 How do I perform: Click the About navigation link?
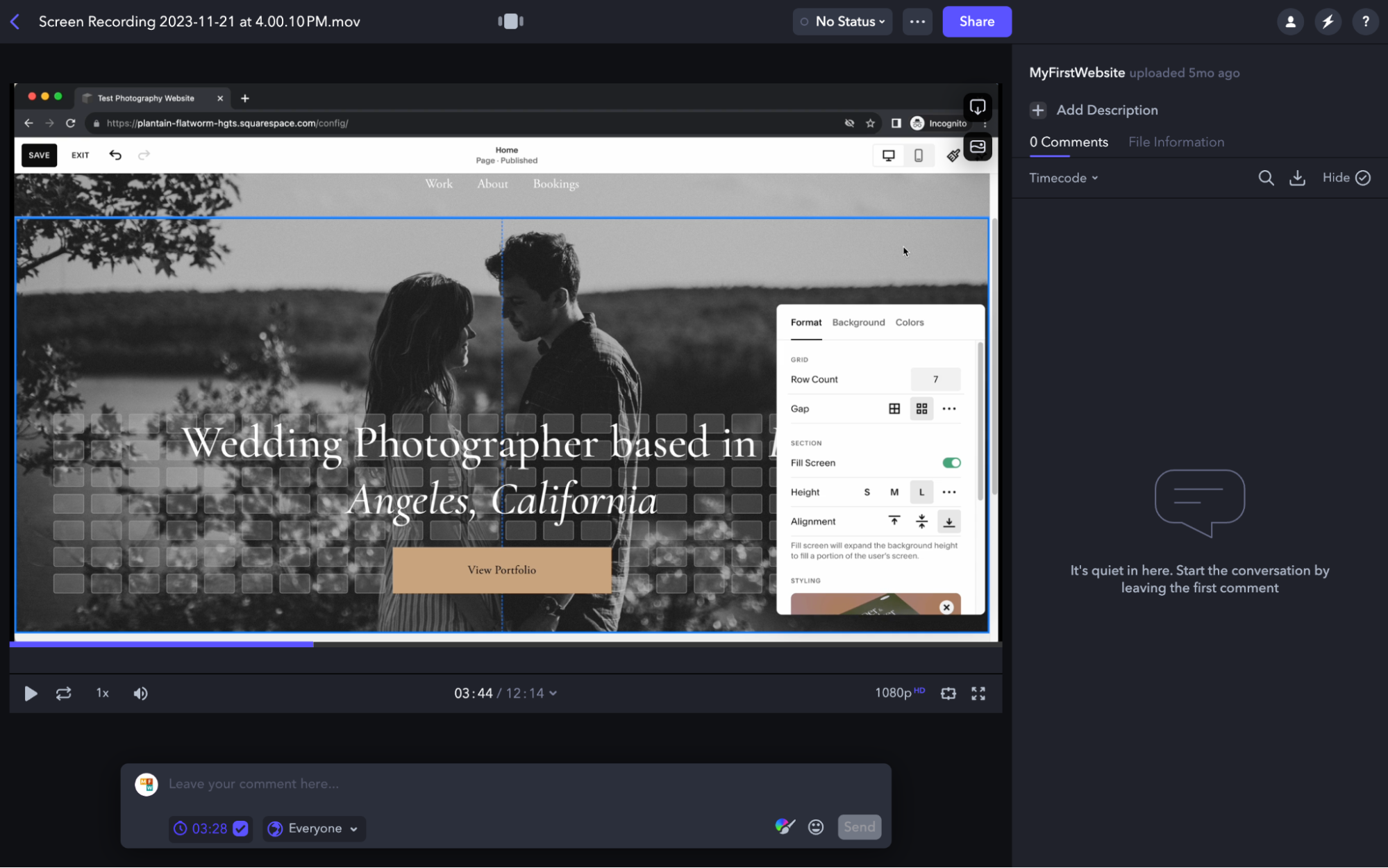click(x=492, y=183)
